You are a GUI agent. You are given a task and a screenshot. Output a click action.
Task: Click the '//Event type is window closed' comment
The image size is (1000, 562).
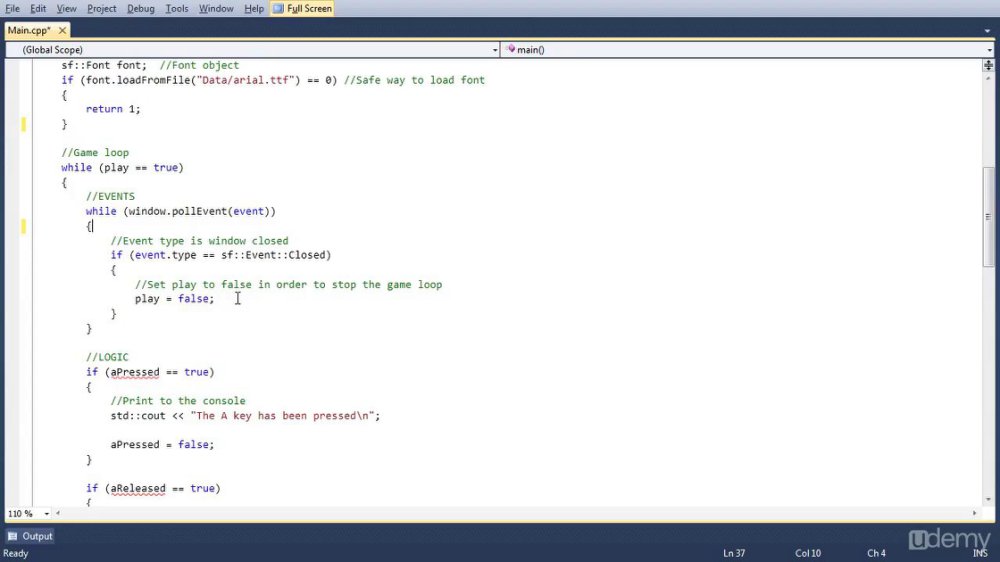pos(200,240)
